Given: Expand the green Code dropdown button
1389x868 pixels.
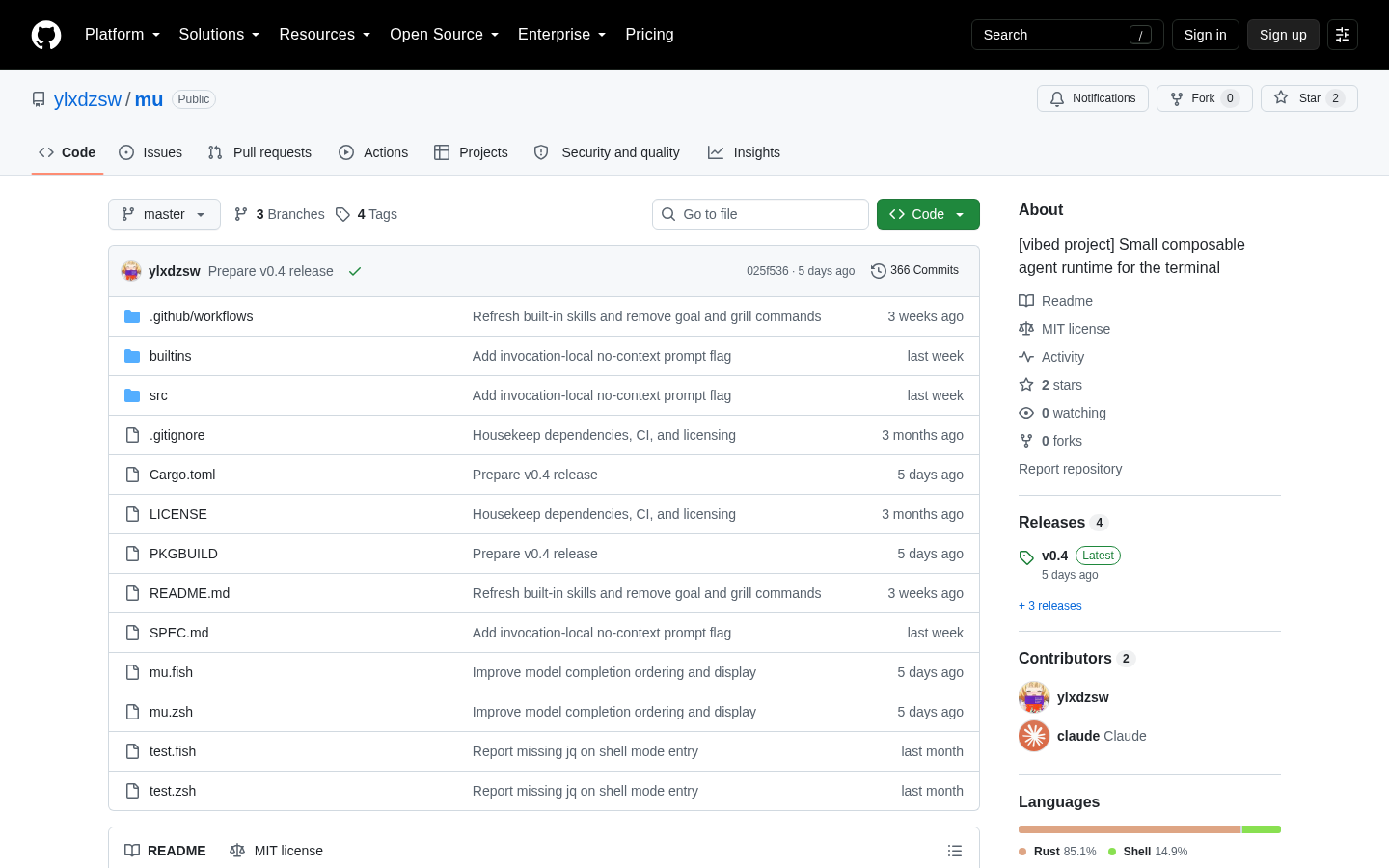Looking at the screenshot, I should point(928,214).
